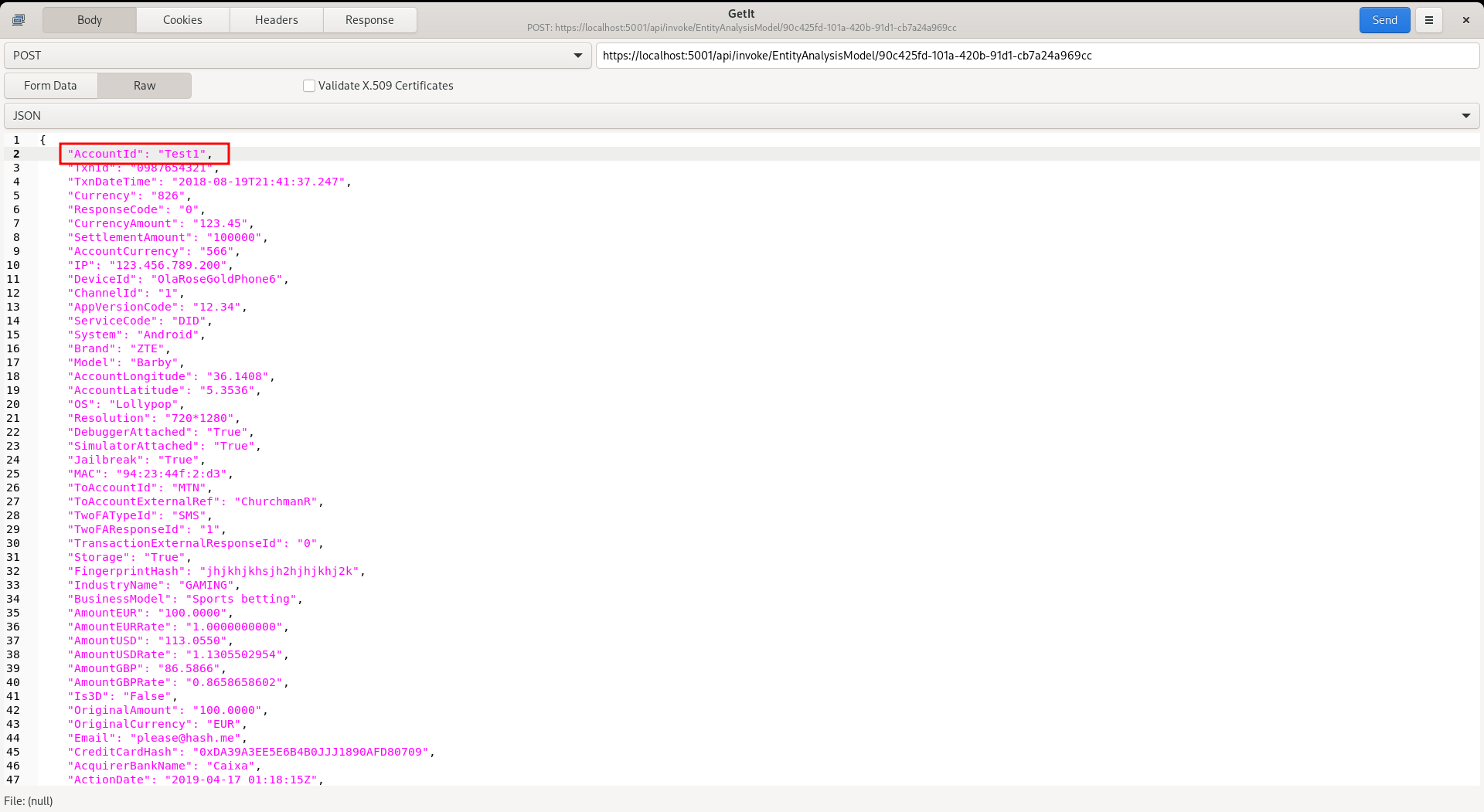The height and width of the screenshot is (812, 1484).
Task: Click the "ActionDate" line
Action: 196,780
